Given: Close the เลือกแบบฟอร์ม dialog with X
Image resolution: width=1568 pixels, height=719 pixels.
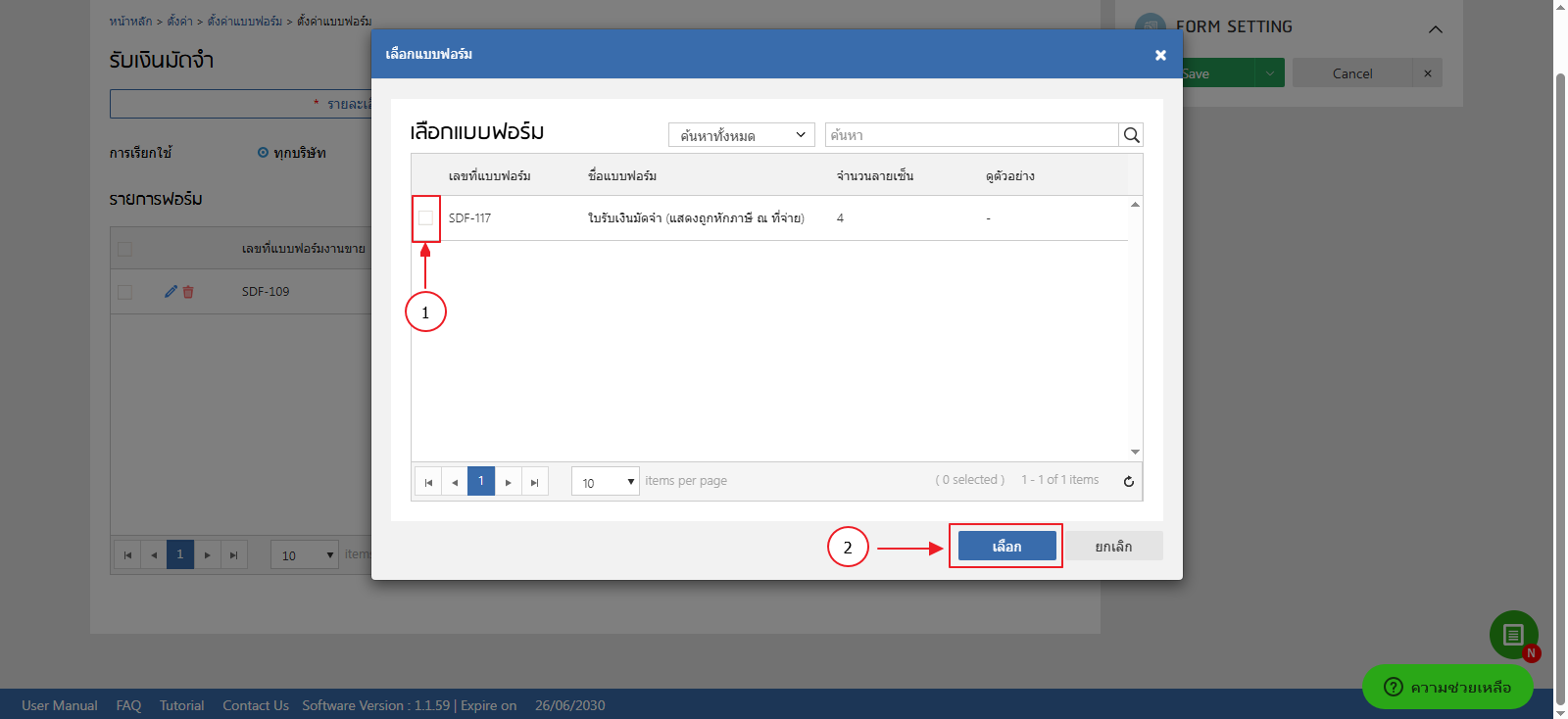Looking at the screenshot, I should pyautogui.click(x=1160, y=55).
